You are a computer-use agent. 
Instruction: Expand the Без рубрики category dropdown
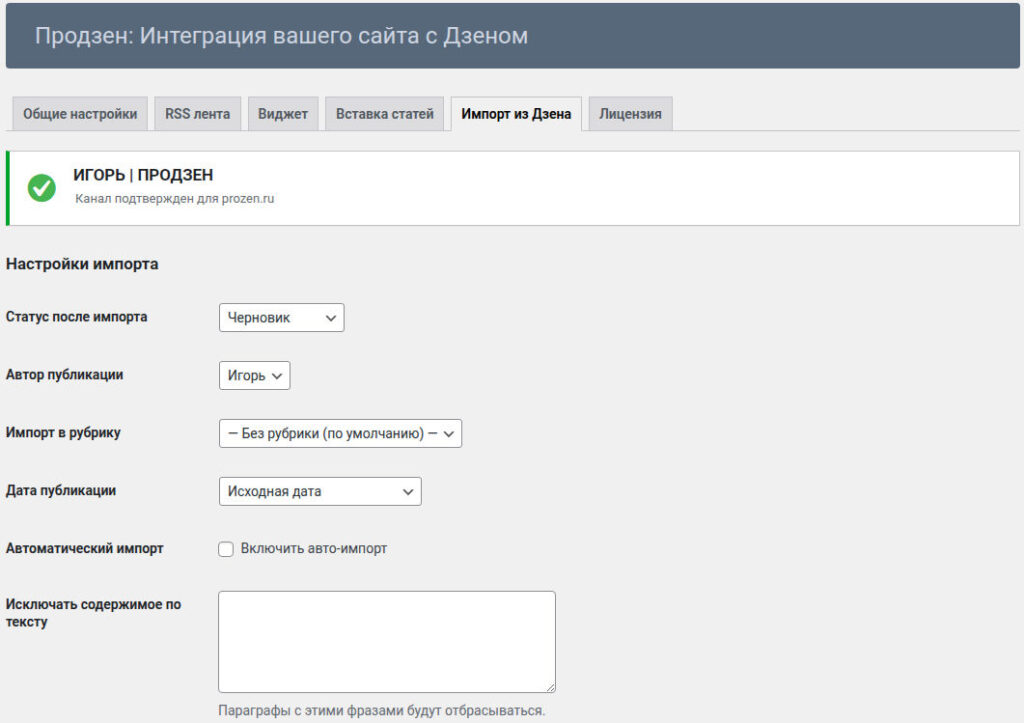340,434
